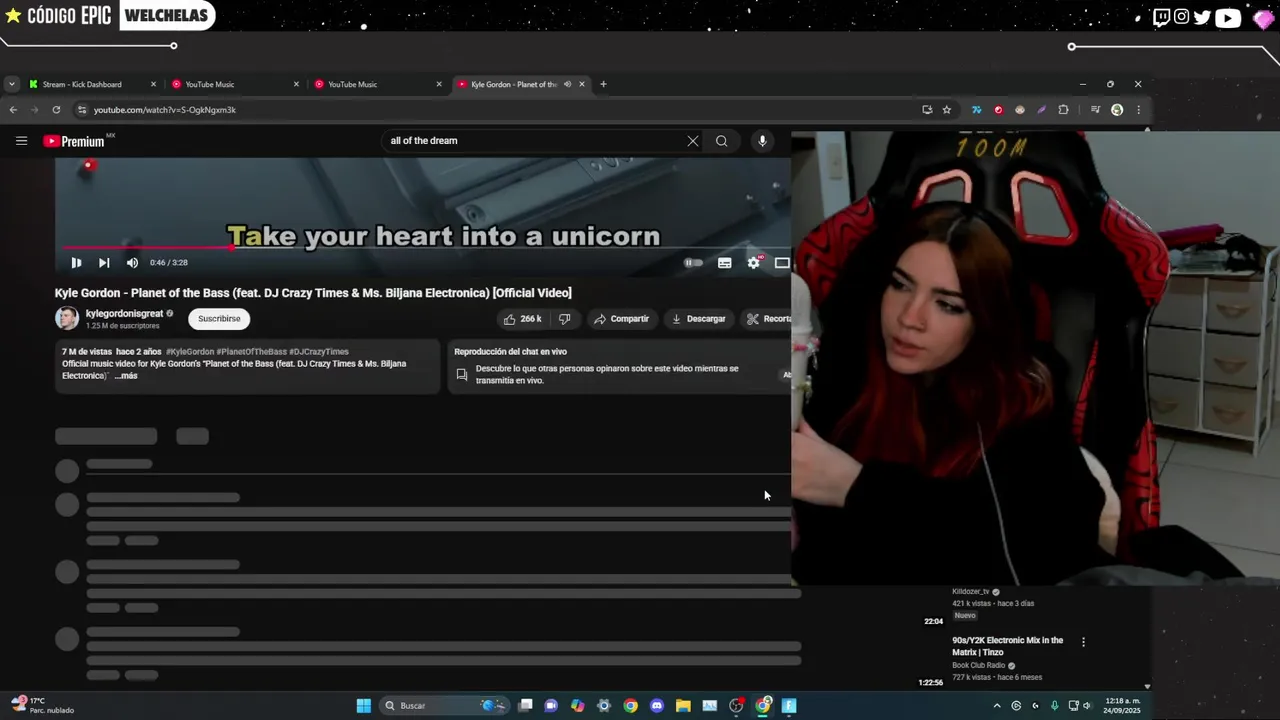Open the Settings gear in the taskbar
1280x720 pixels.
604,706
